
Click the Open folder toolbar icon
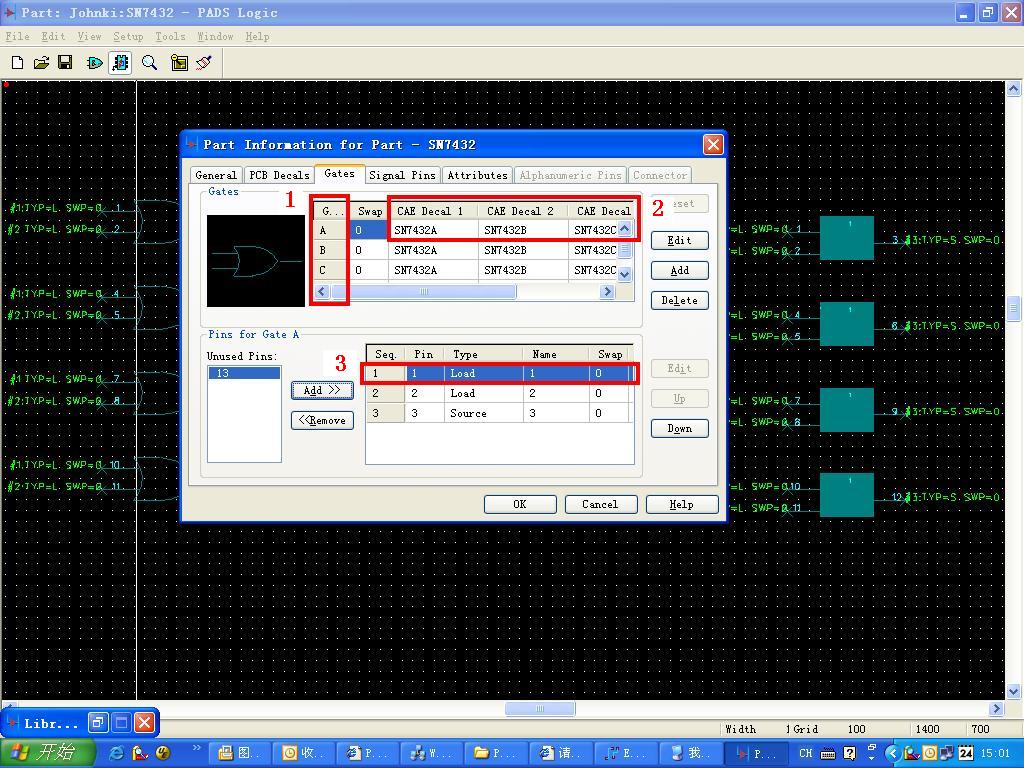pyautogui.click(x=41, y=63)
